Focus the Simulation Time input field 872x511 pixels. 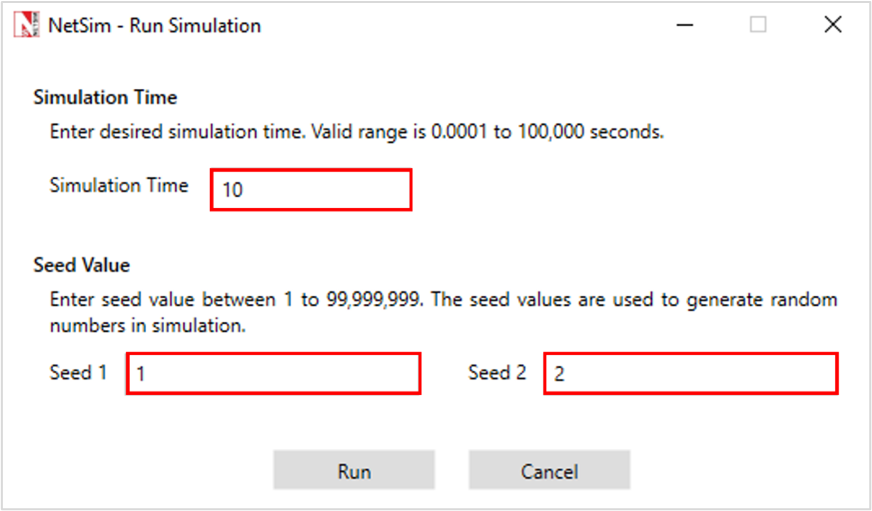coord(310,190)
